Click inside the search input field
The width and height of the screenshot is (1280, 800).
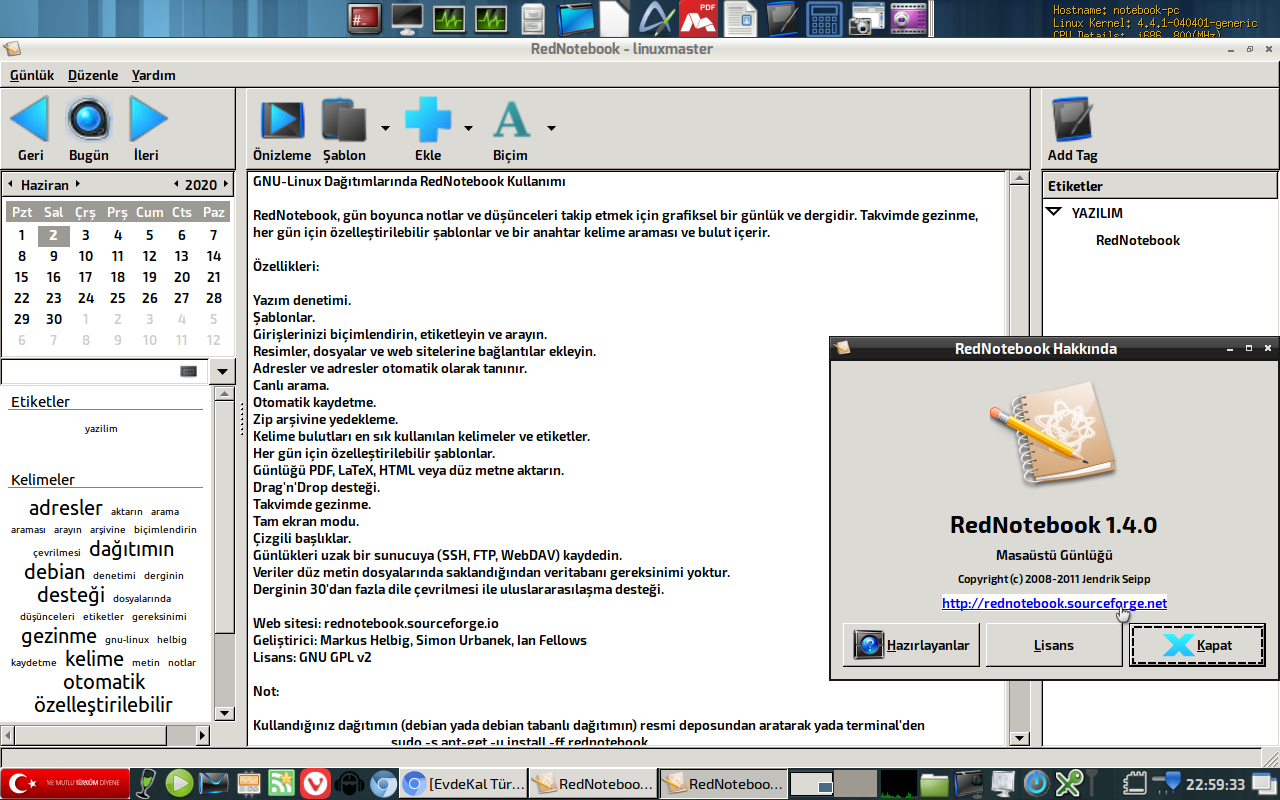(105, 371)
